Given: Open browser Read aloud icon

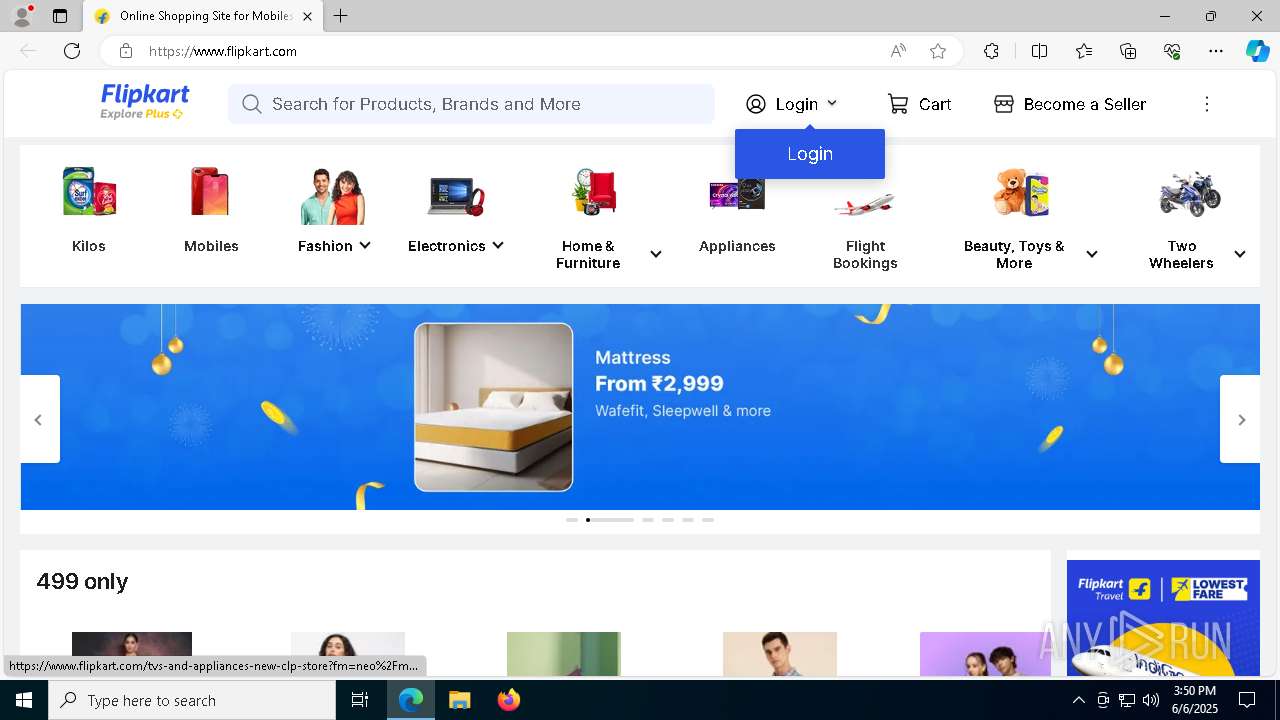Looking at the screenshot, I should (898, 51).
